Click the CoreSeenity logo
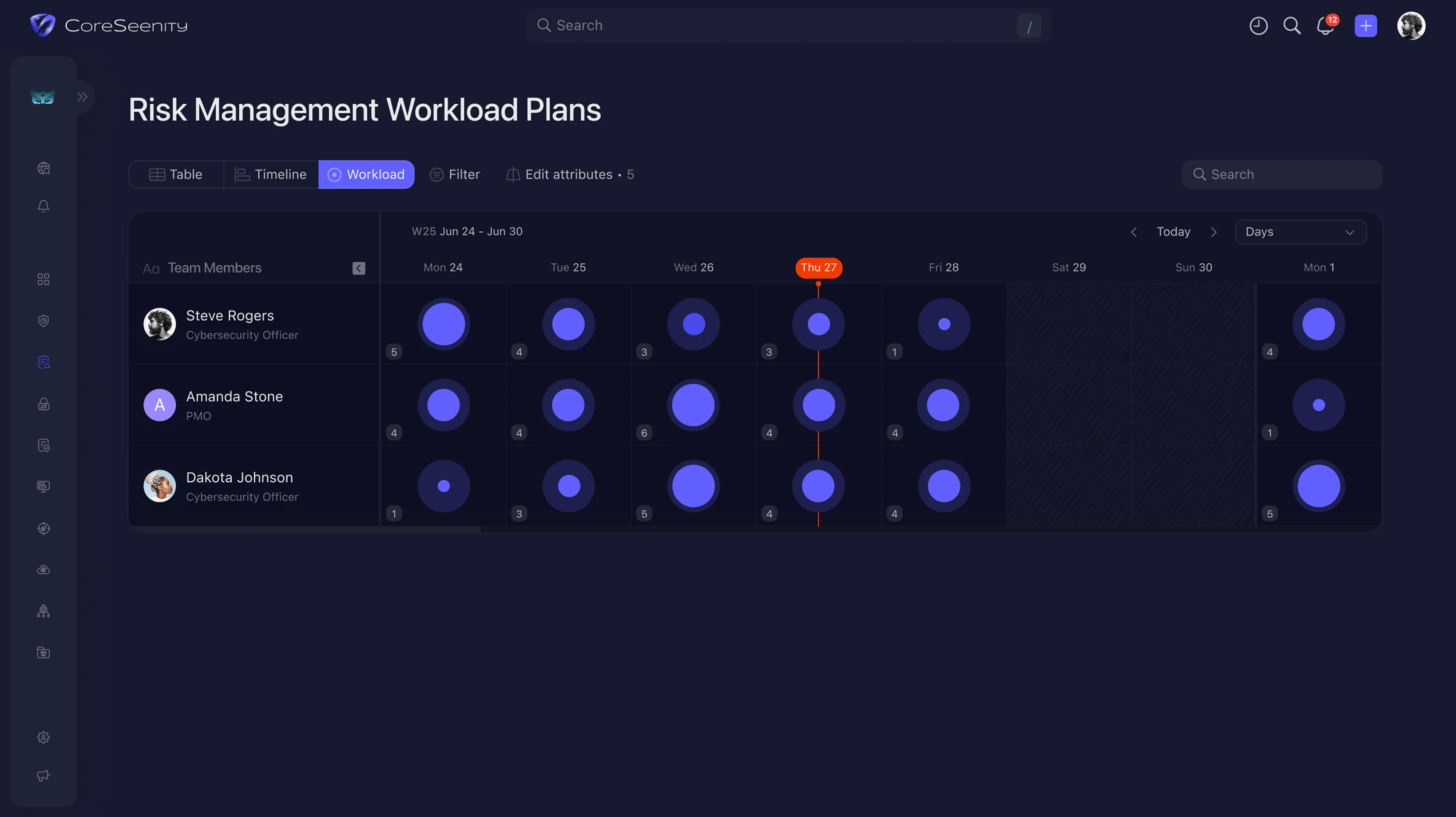 coord(109,25)
